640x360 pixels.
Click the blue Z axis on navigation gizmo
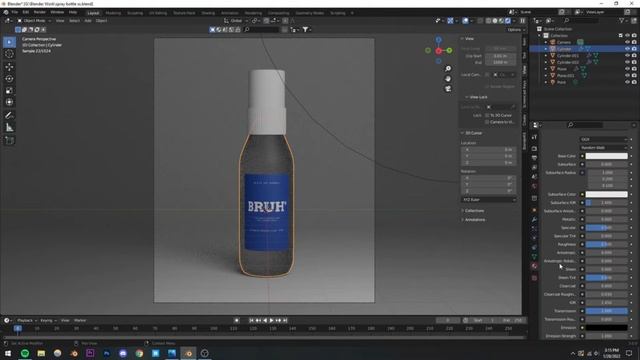pyautogui.click(x=438, y=40)
